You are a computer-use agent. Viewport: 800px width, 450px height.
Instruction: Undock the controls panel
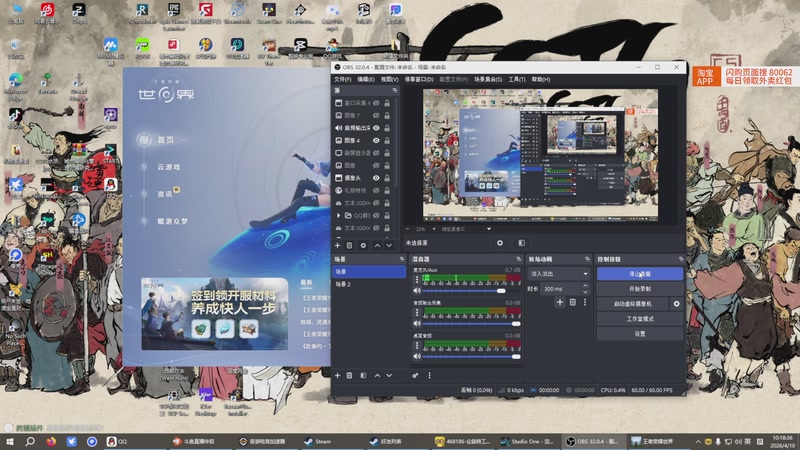click(x=681, y=259)
